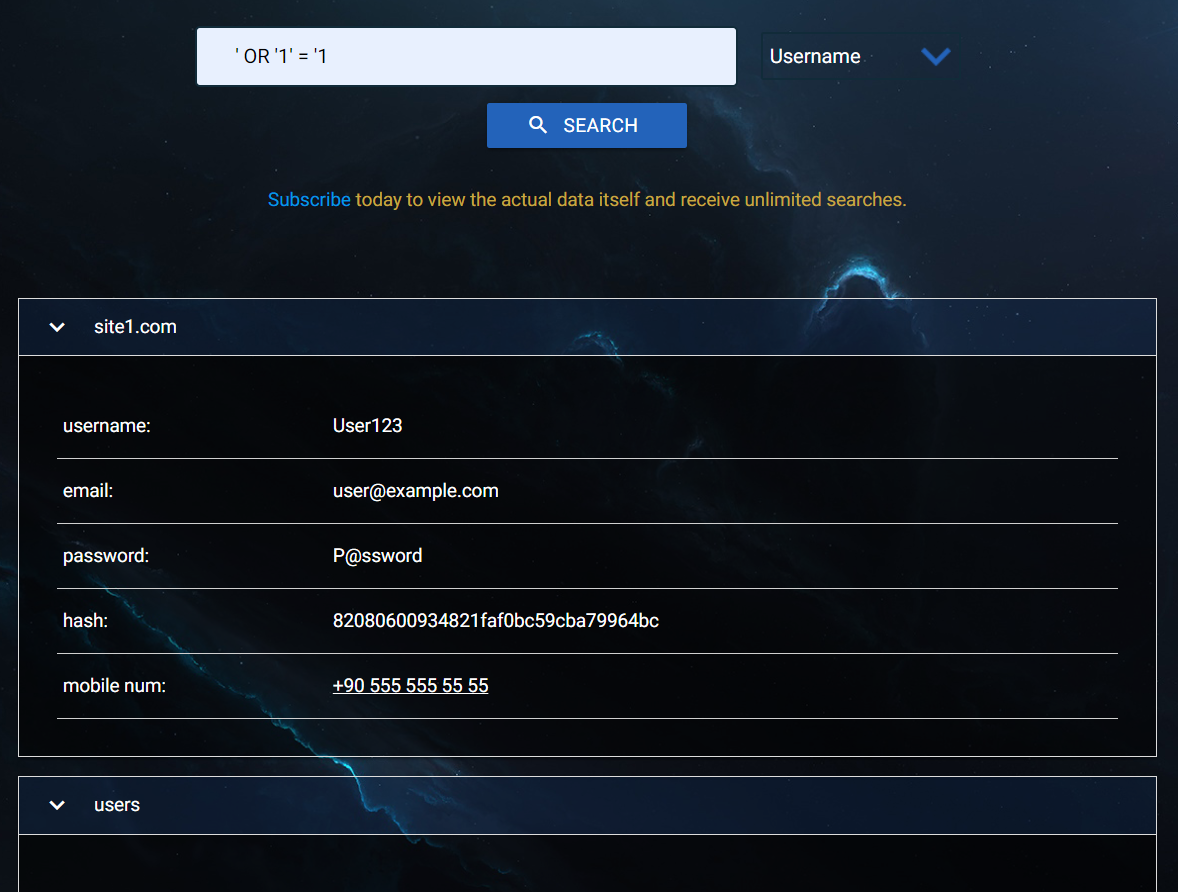Click the site1.com section title
This screenshot has height=892, width=1178.
pos(135,327)
